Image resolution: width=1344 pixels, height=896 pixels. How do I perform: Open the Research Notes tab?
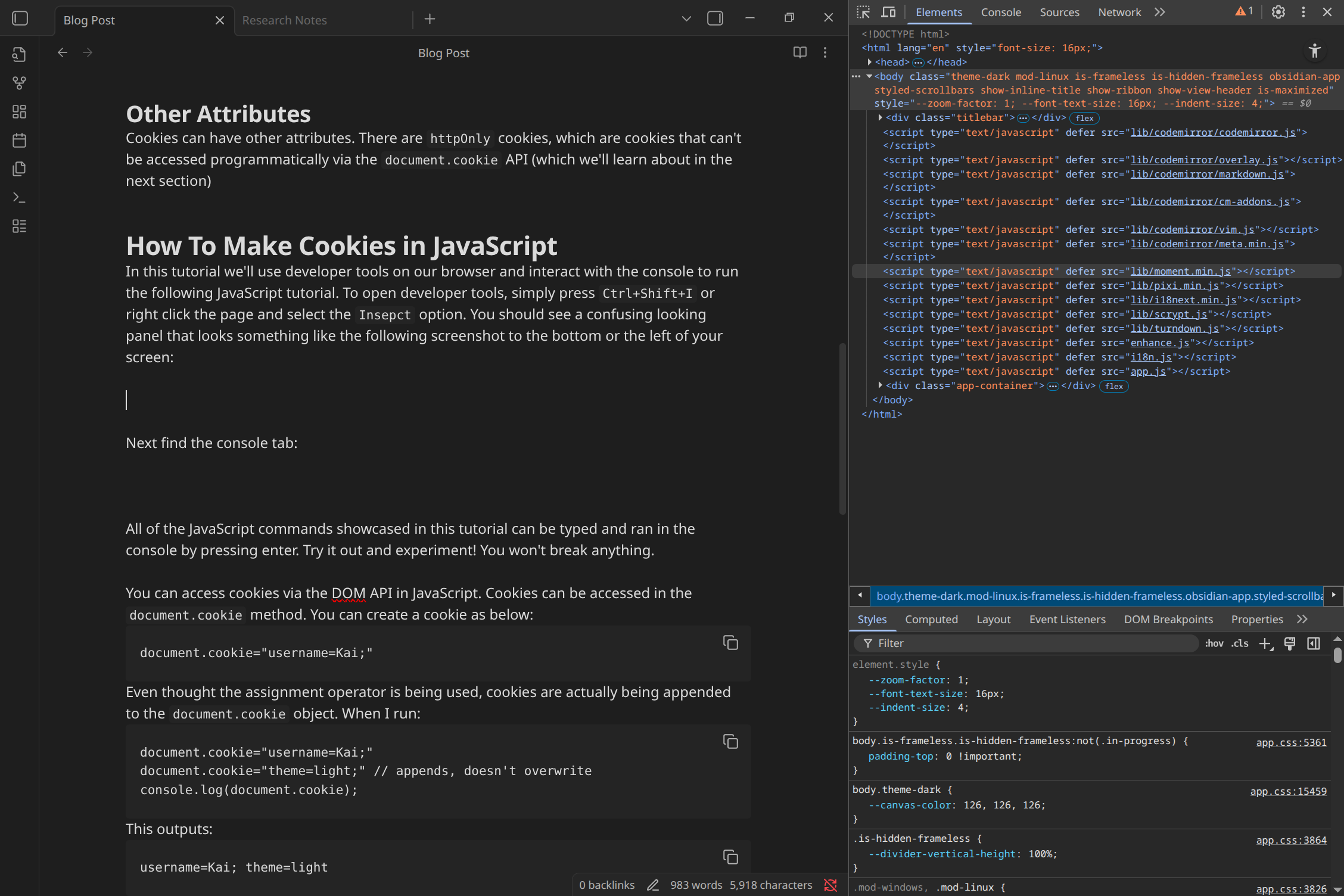click(x=284, y=20)
